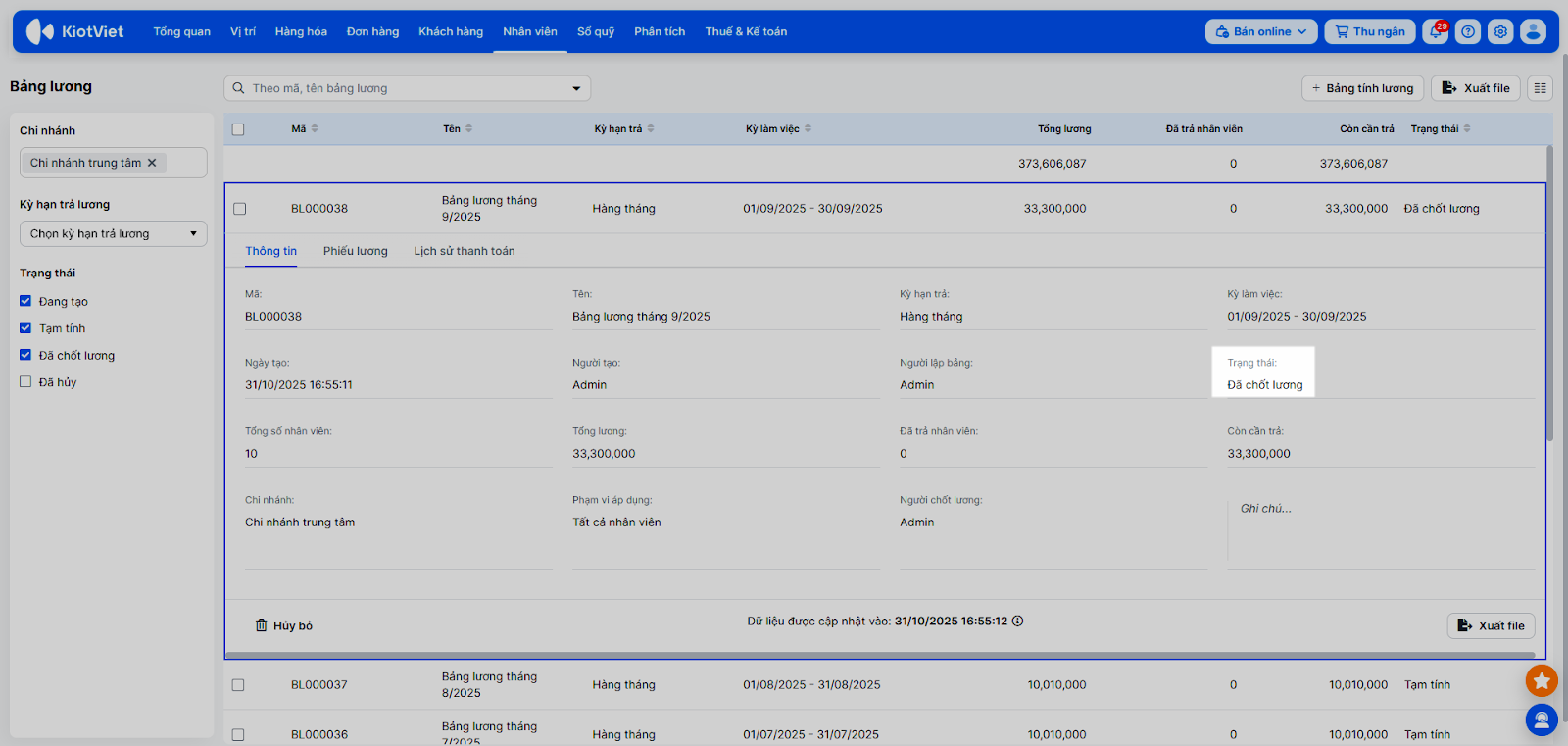Open the settings gear icon
The width and height of the screenshot is (1568, 746).
tap(1500, 31)
